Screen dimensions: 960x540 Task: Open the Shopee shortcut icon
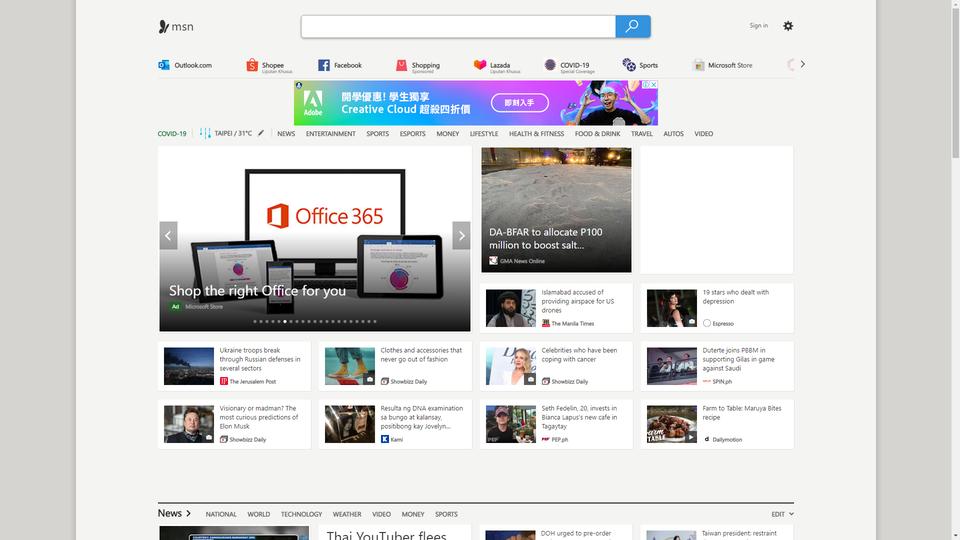[x=252, y=65]
